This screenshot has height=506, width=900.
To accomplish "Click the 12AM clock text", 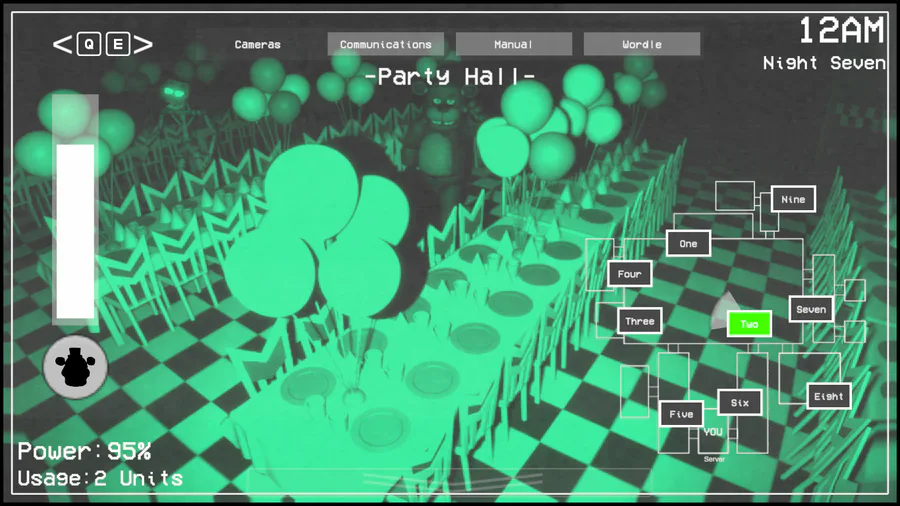I will click(x=841, y=30).
